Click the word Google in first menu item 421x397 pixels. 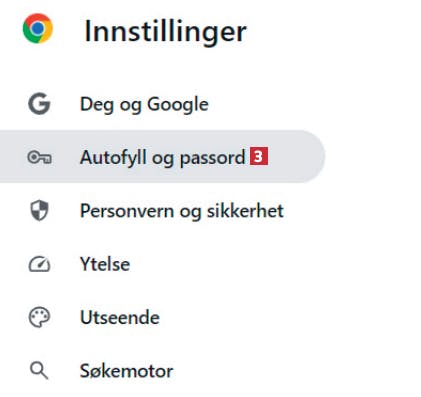pyautogui.click(x=178, y=105)
